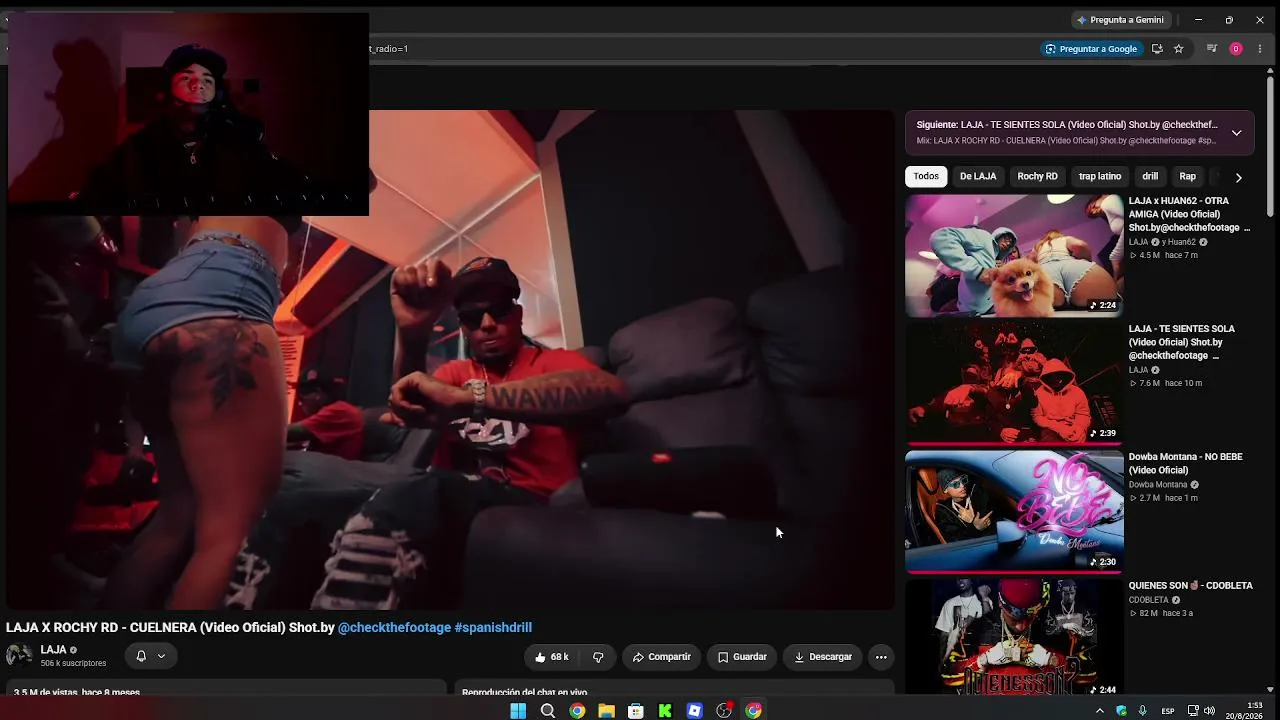This screenshot has height=720, width=1280.
Task: Open the LAJA channel name link
Action: click(x=53, y=650)
